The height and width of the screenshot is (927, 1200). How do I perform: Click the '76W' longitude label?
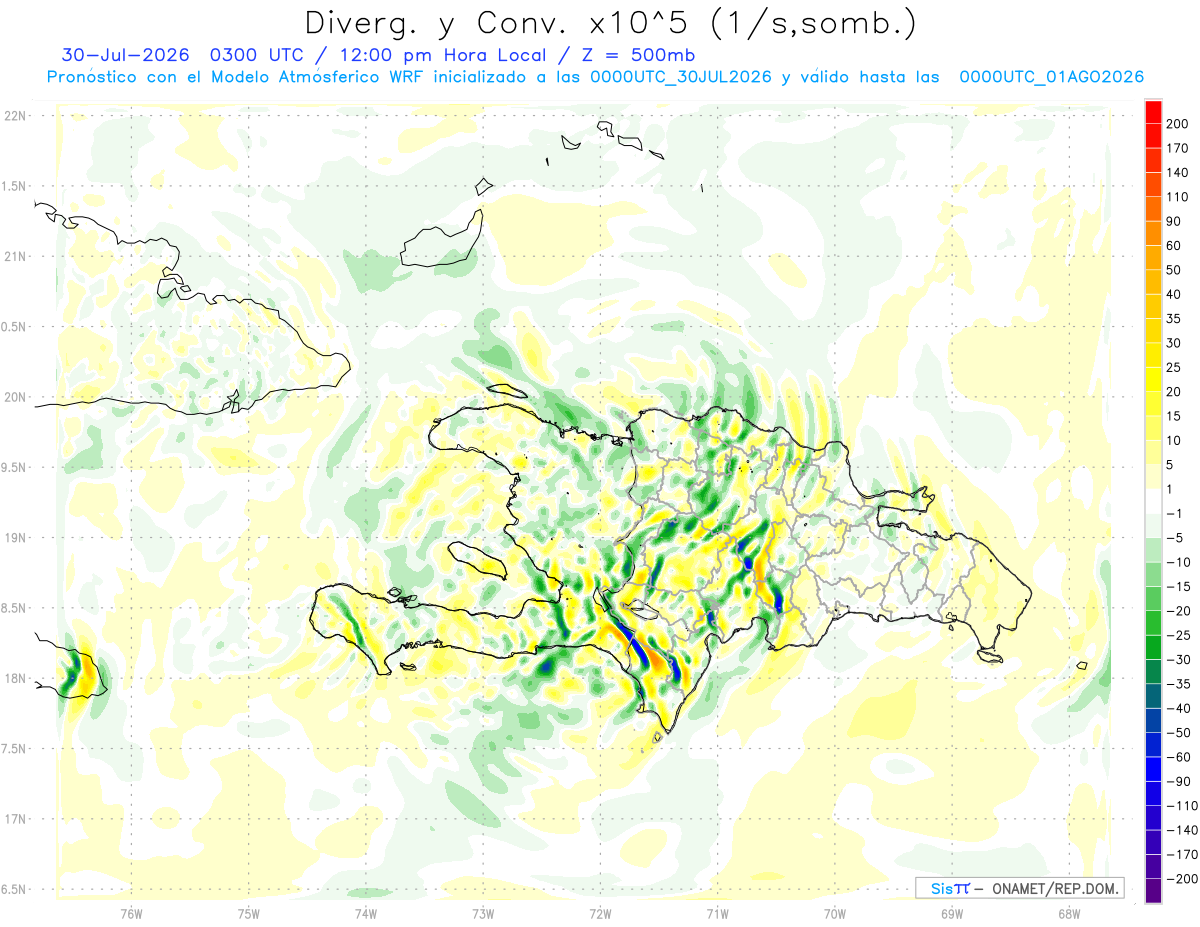click(x=131, y=914)
